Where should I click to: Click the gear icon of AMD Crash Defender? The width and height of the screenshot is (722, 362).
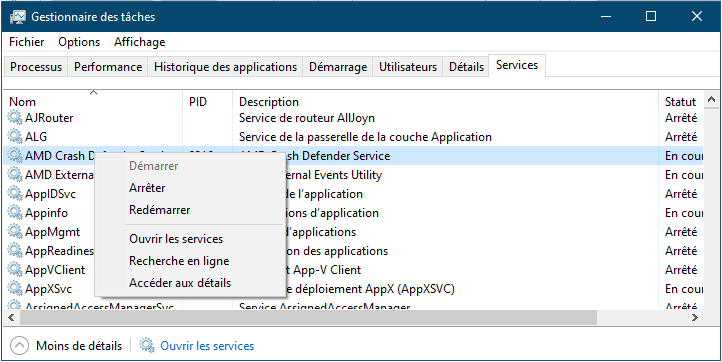click(x=15, y=156)
